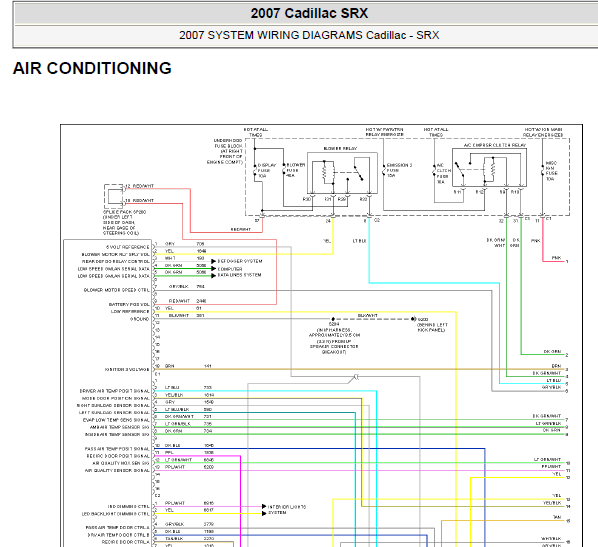
Task: Click the 'DRIVER AIR TEMP POSIT SIGNAL' label
Action: [114, 391]
